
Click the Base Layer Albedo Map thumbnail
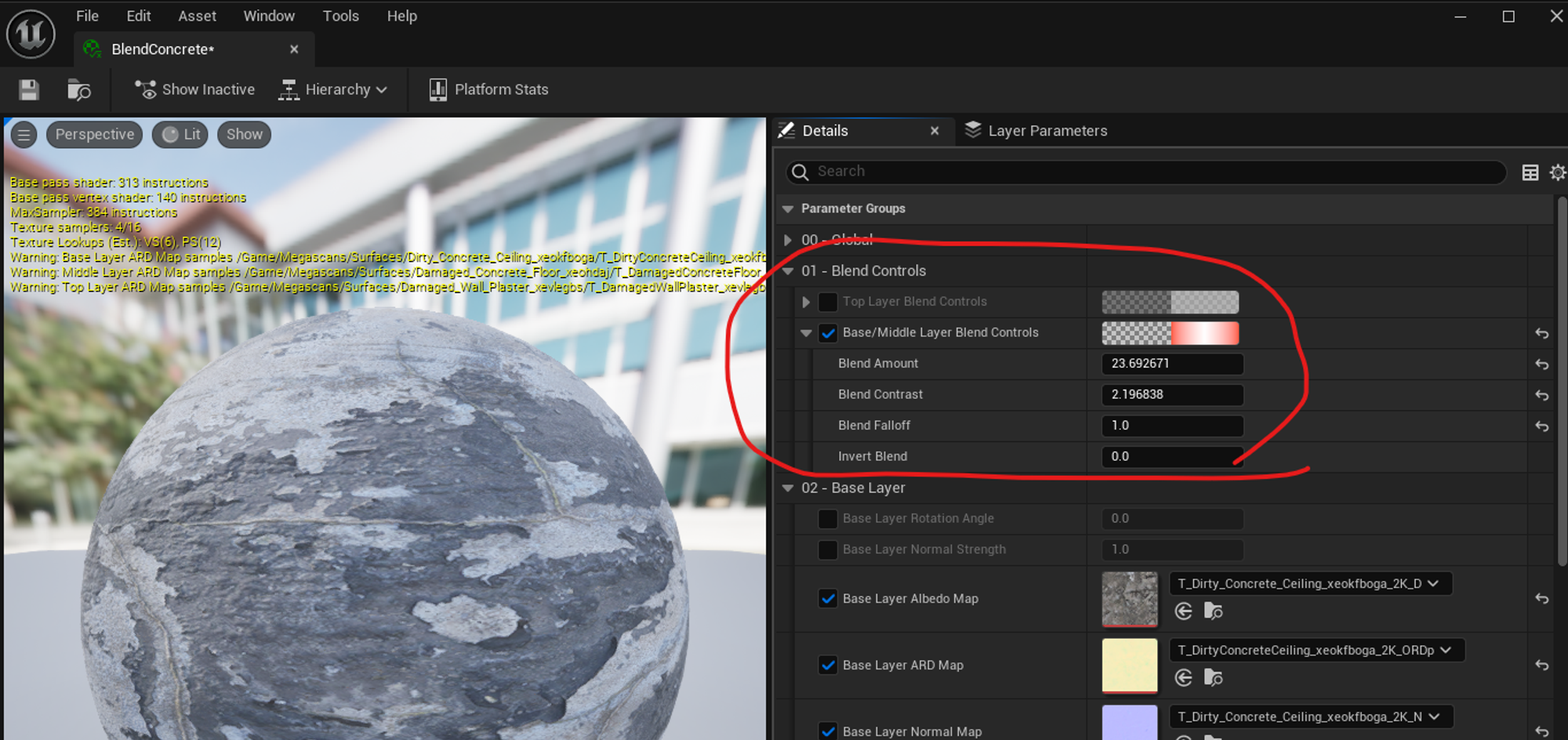point(1130,600)
